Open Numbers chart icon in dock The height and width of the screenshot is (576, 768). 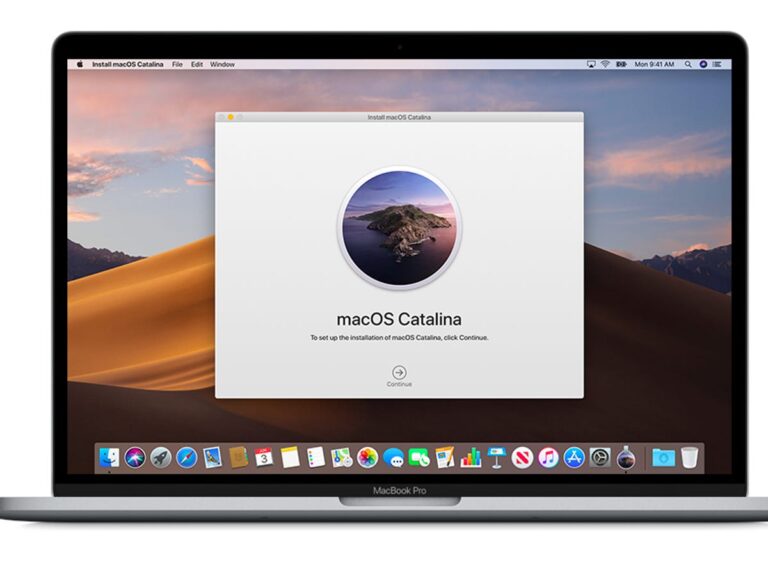pos(471,458)
